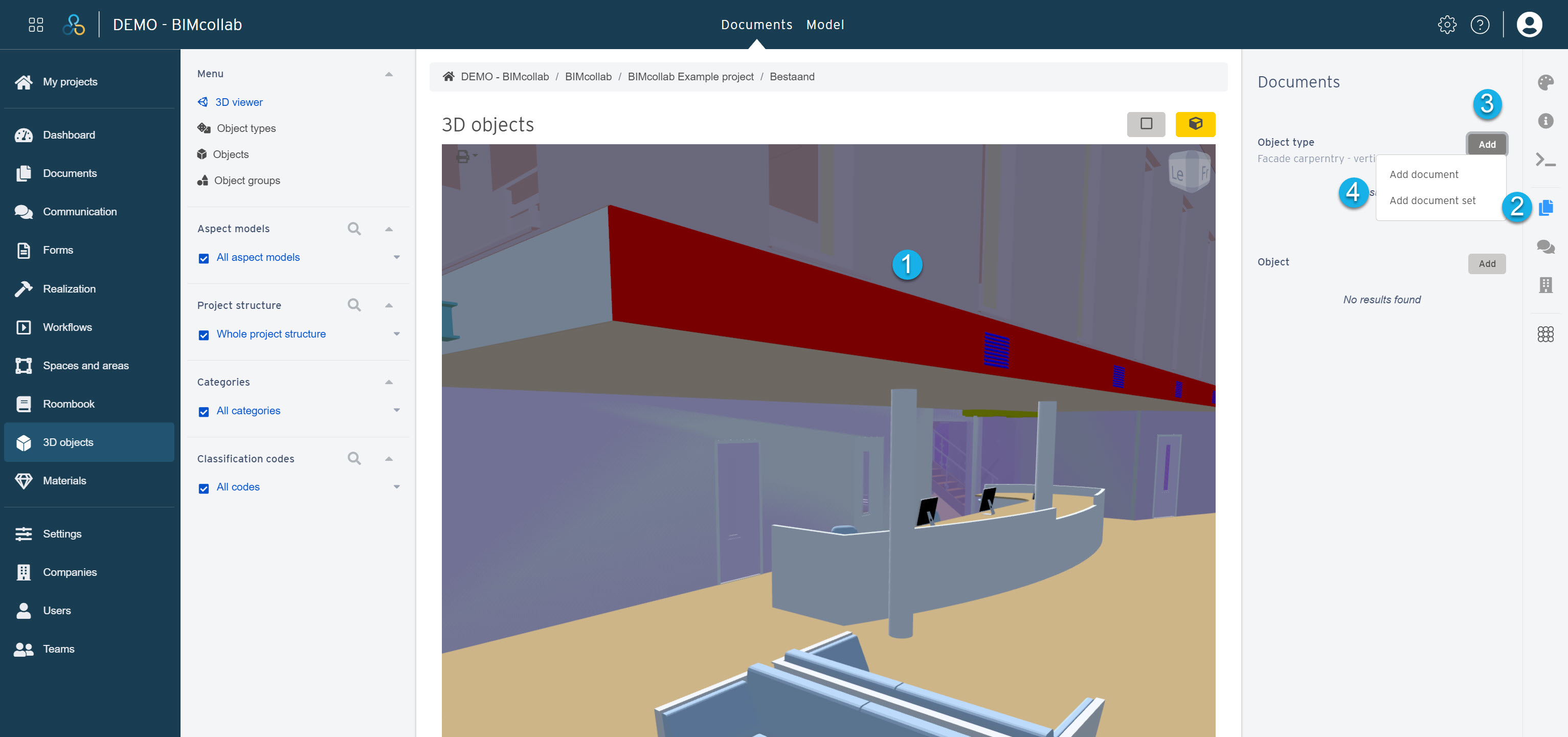Image resolution: width=1568 pixels, height=737 pixels.
Task: Open Companies in sidebar
Action: pyautogui.click(x=89, y=572)
